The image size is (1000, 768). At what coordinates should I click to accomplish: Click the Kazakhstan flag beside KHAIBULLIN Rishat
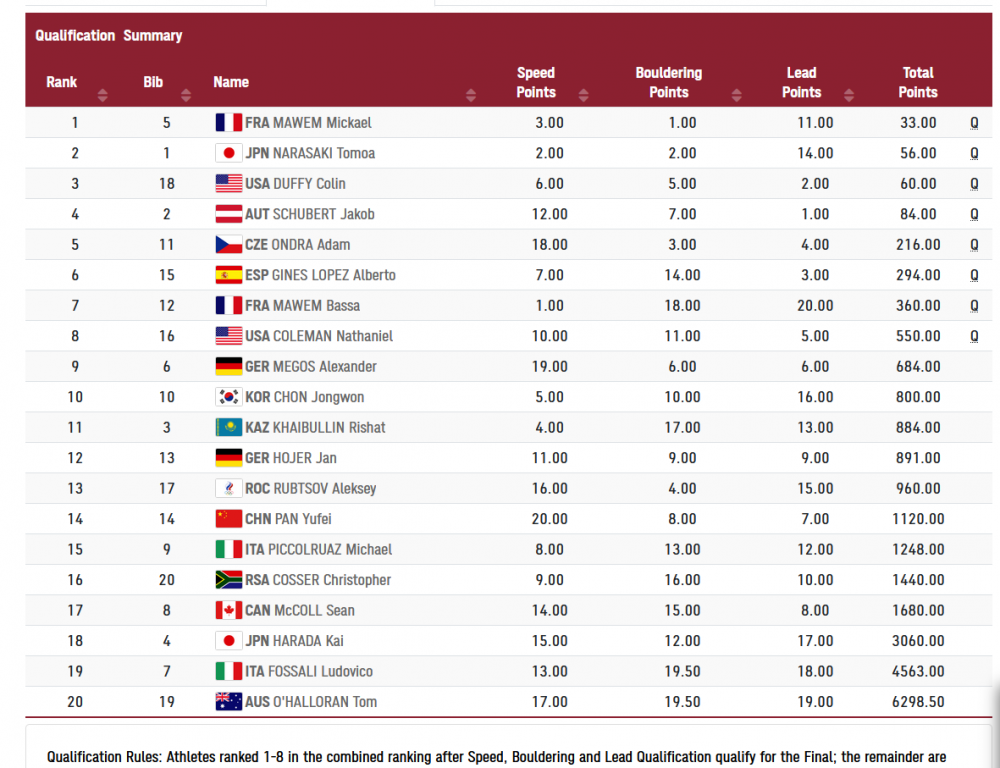228,428
